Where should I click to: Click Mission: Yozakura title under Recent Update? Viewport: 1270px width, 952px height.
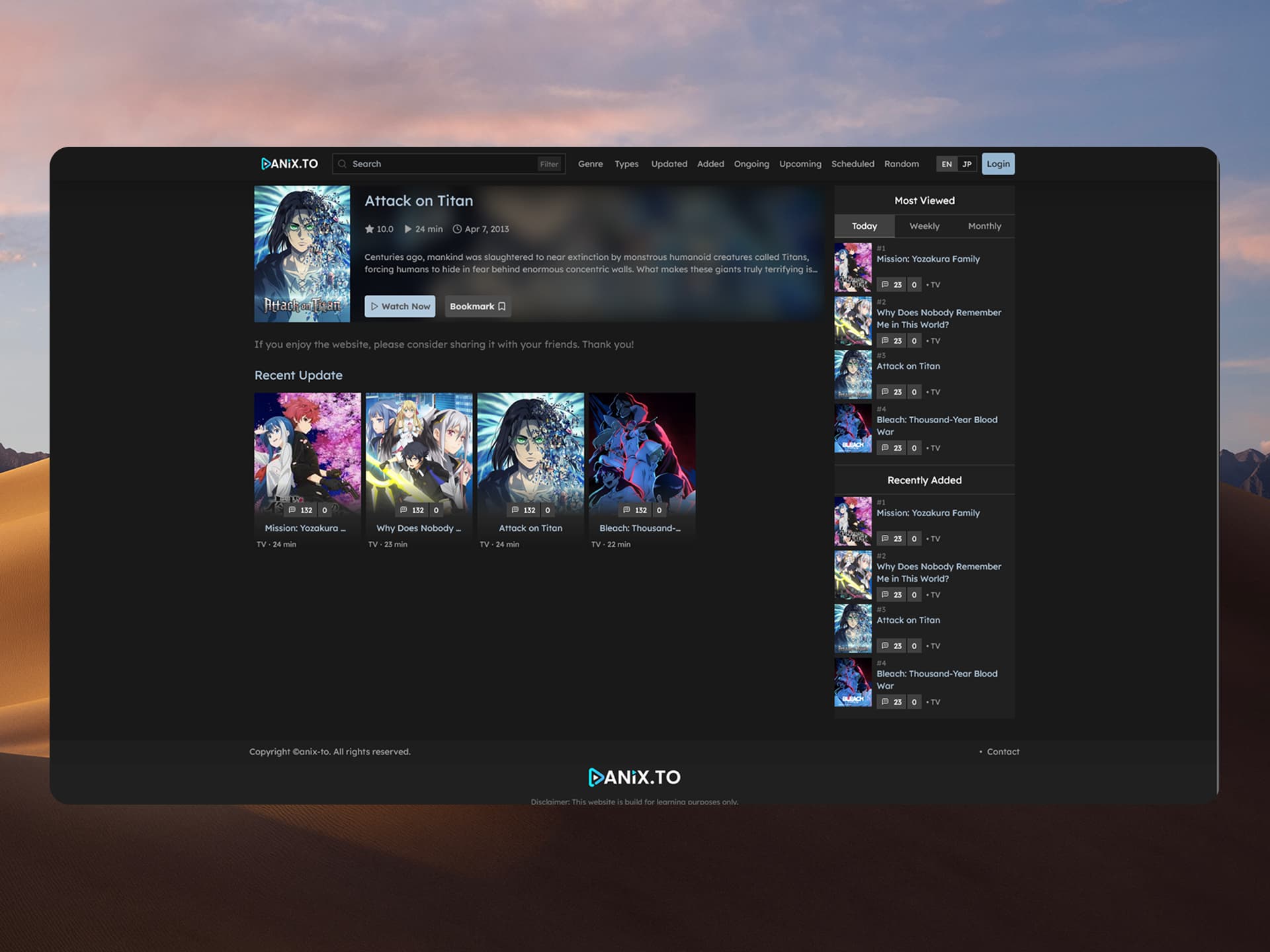305,528
